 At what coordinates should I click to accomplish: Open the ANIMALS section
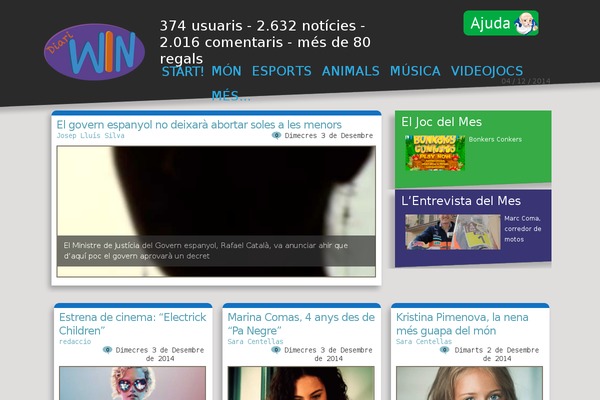pos(351,71)
